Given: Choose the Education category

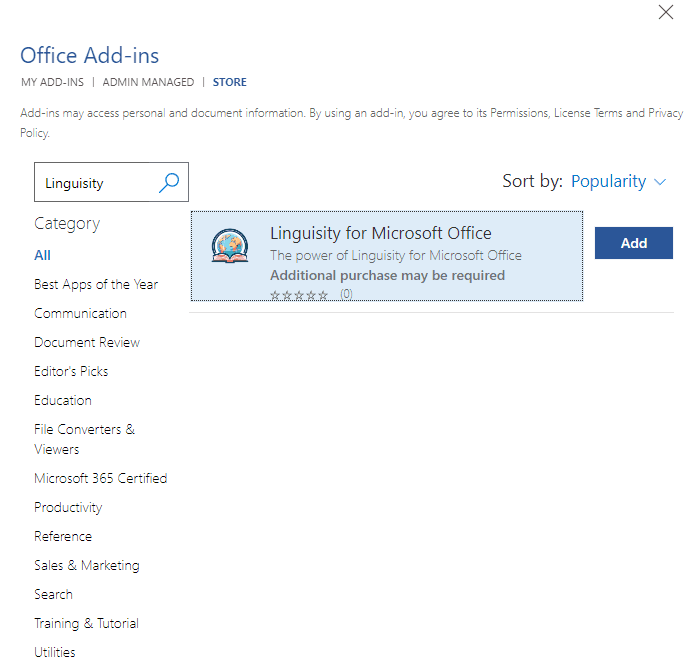Looking at the screenshot, I should coord(63,400).
